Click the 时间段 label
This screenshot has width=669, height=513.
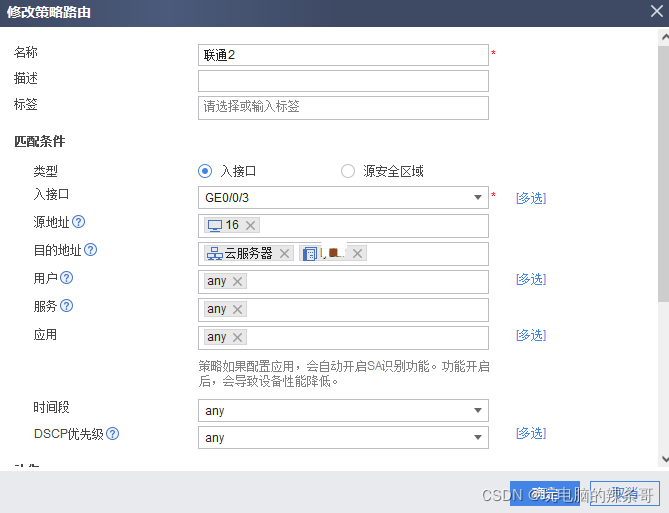coord(51,407)
